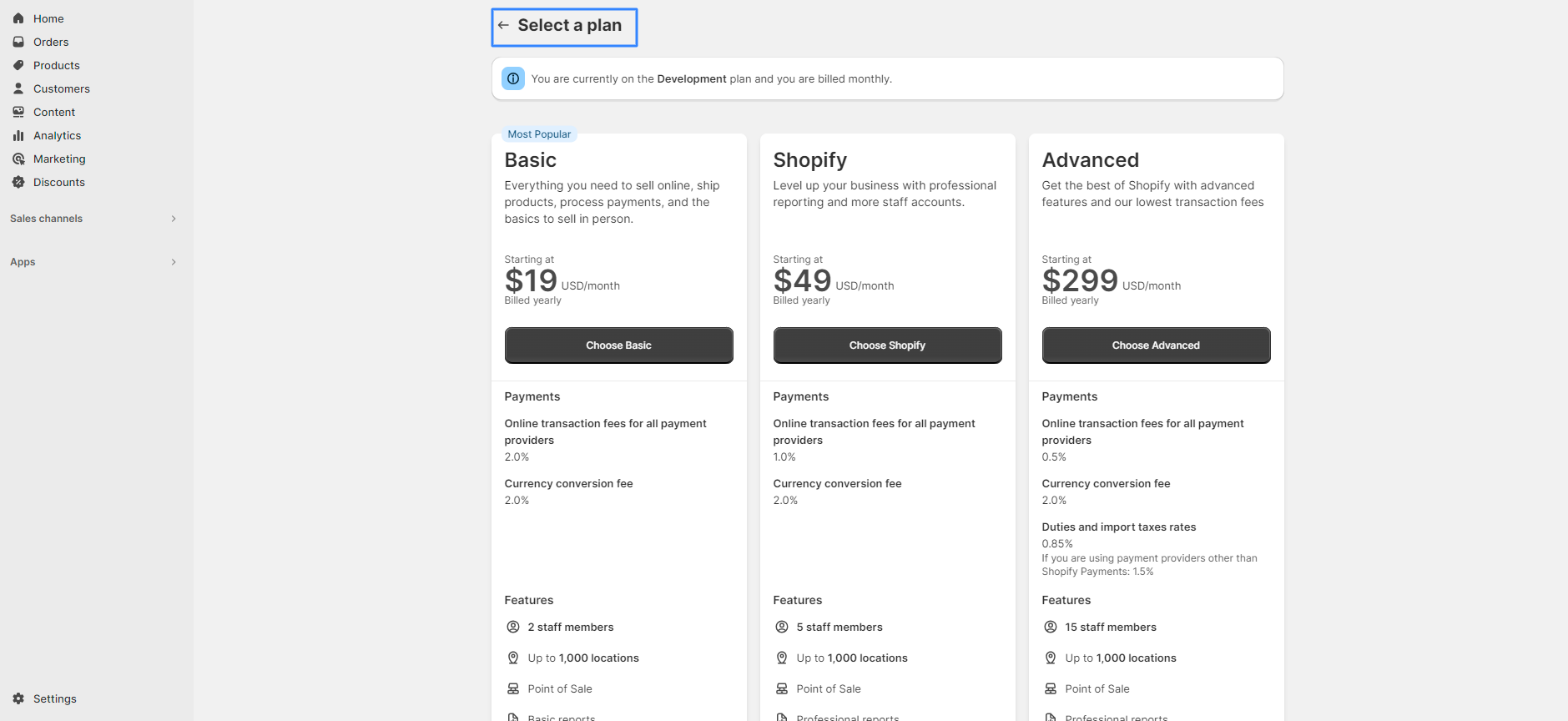Click the Analytics bar chart icon
The image size is (1568, 721).
tap(18, 135)
